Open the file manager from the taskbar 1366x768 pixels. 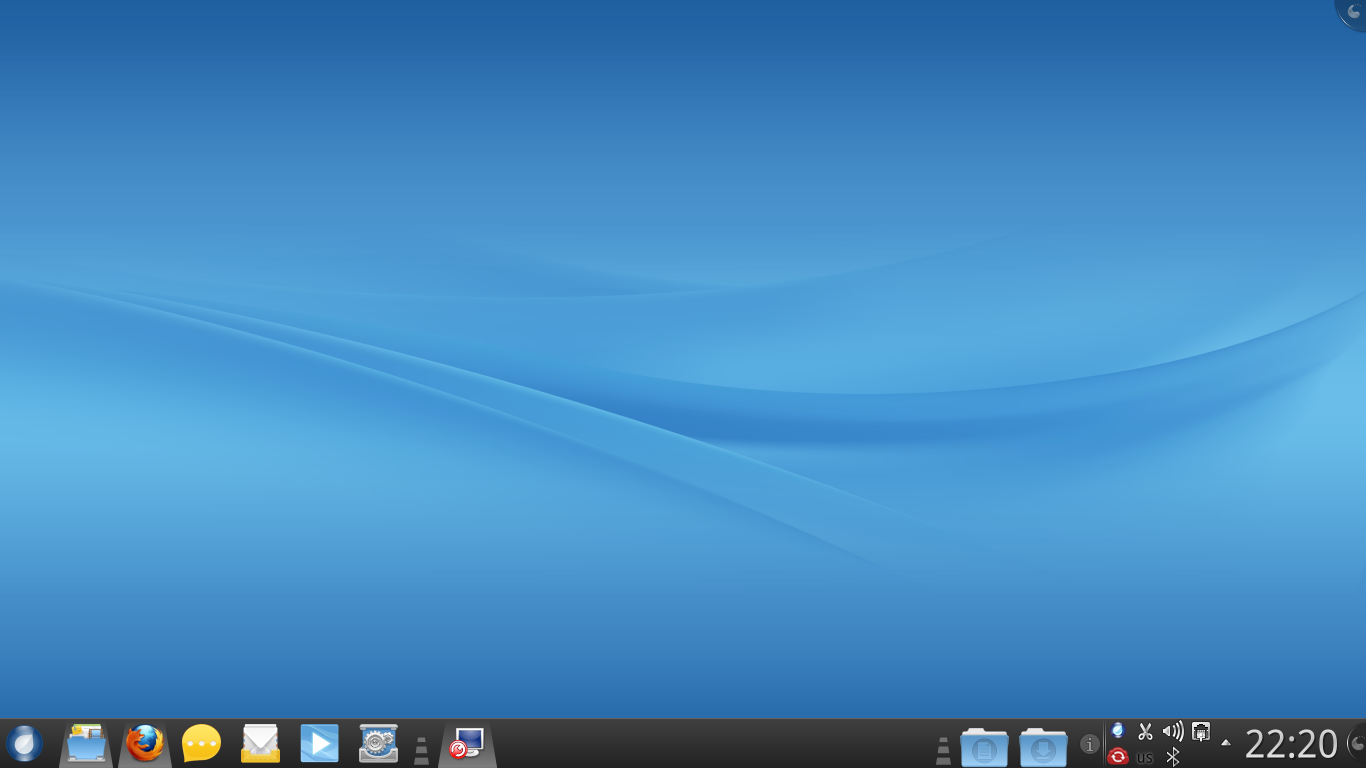[85, 742]
